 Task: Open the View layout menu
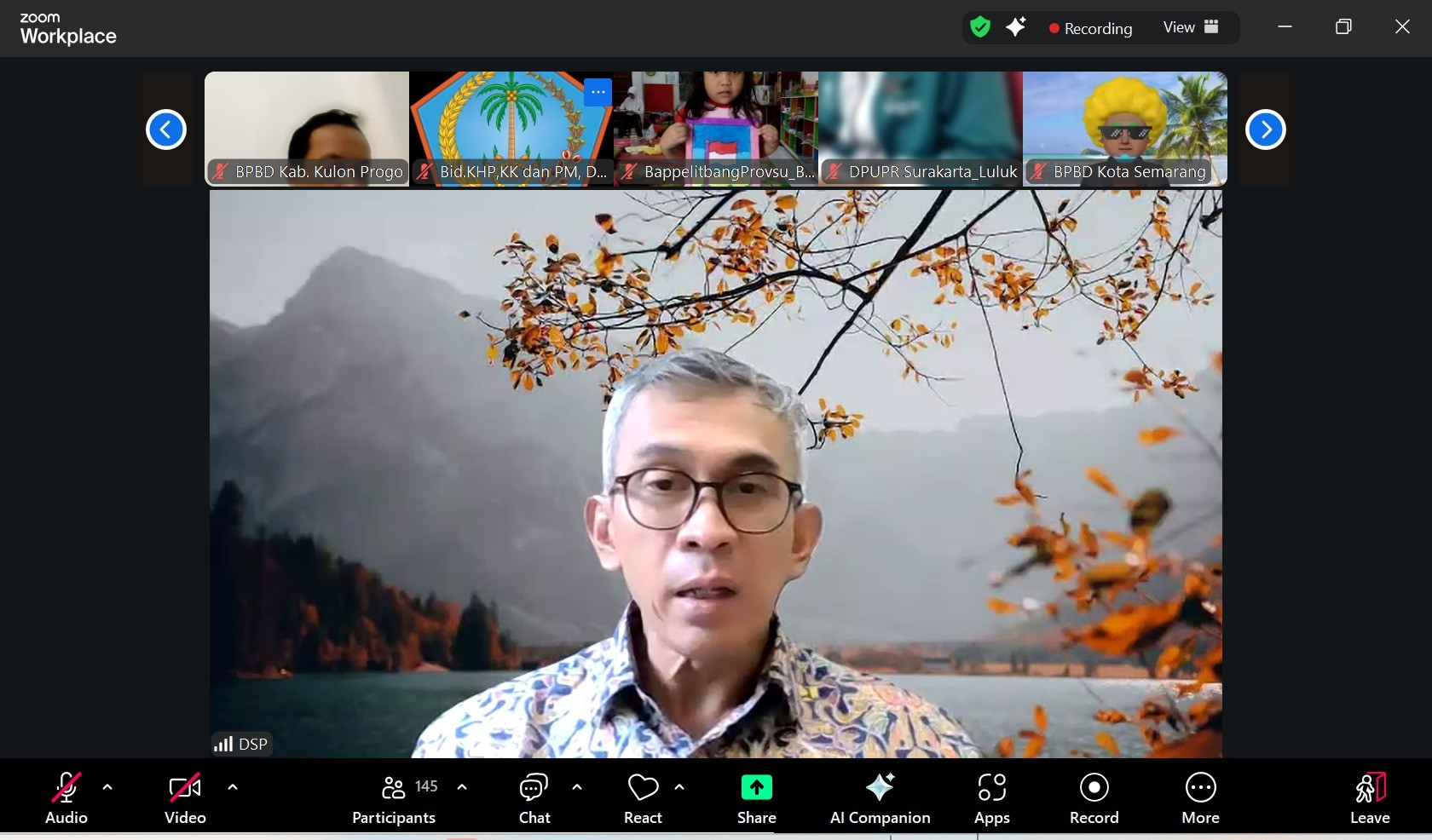(x=1191, y=27)
